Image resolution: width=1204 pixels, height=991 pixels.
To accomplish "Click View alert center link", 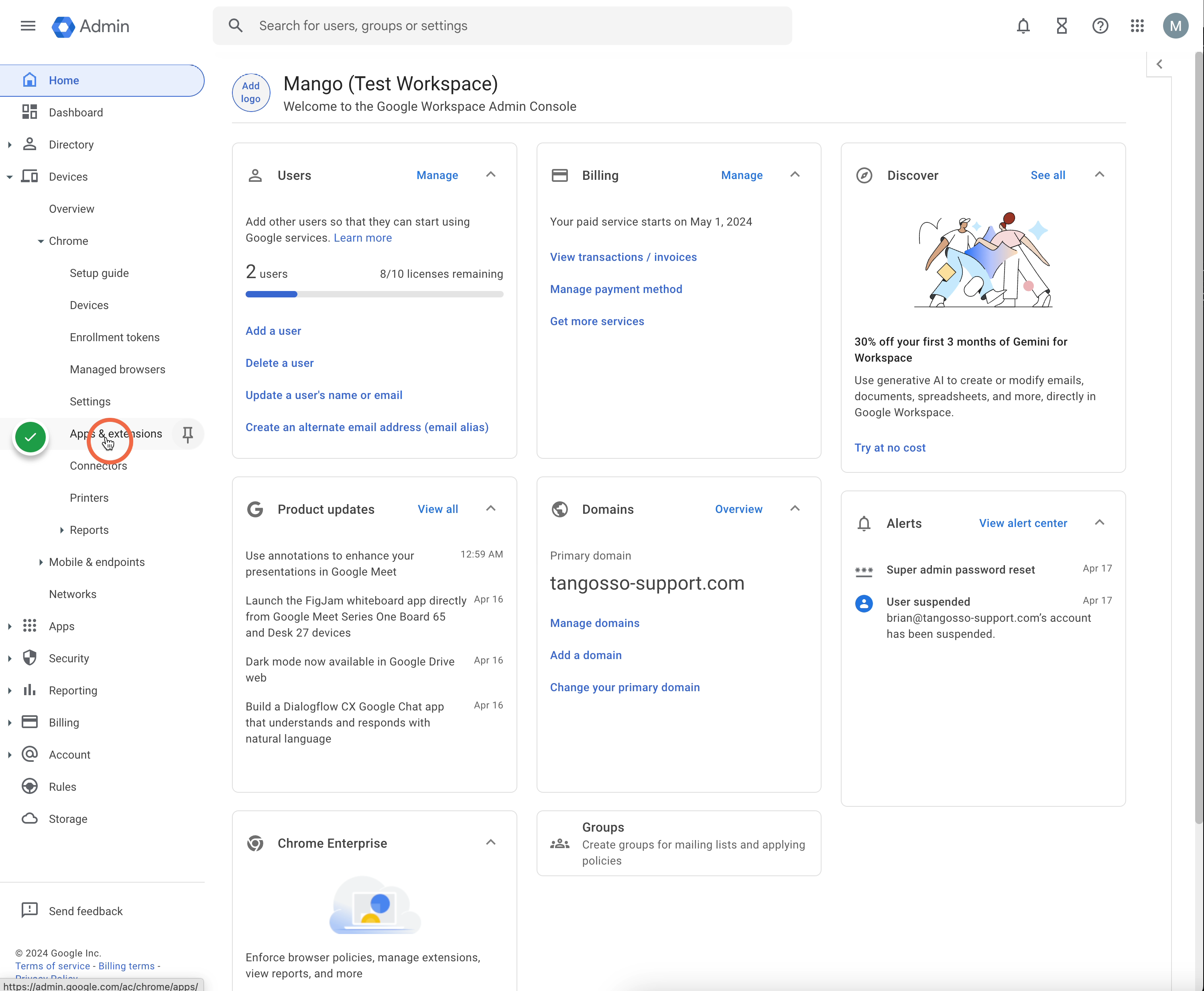I will pyautogui.click(x=1023, y=523).
